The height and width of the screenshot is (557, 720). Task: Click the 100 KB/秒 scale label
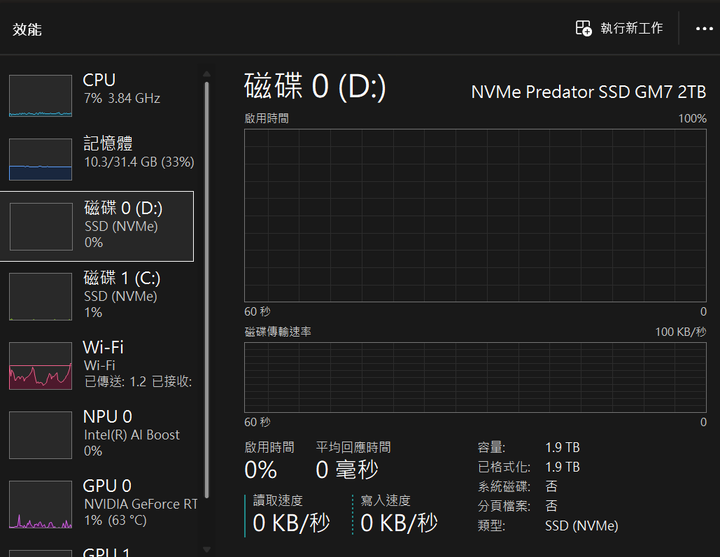click(x=681, y=332)
